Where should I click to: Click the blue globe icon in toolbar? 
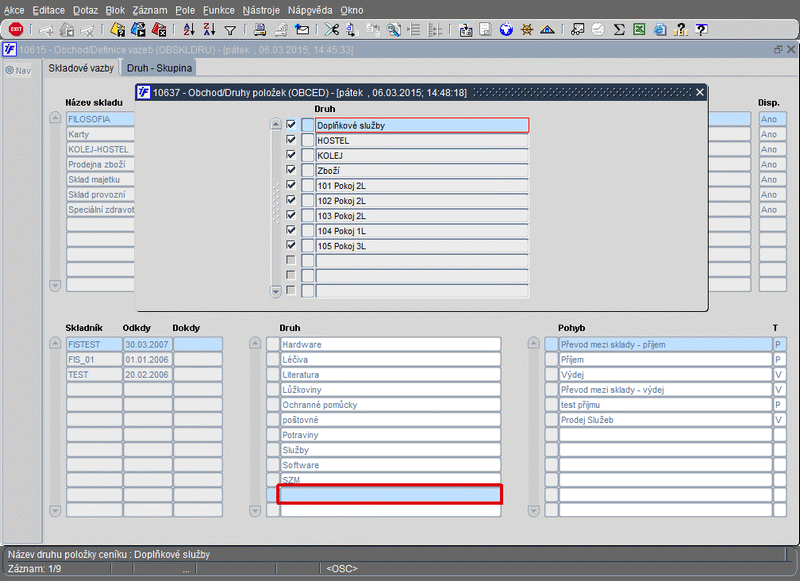(506, 30)
